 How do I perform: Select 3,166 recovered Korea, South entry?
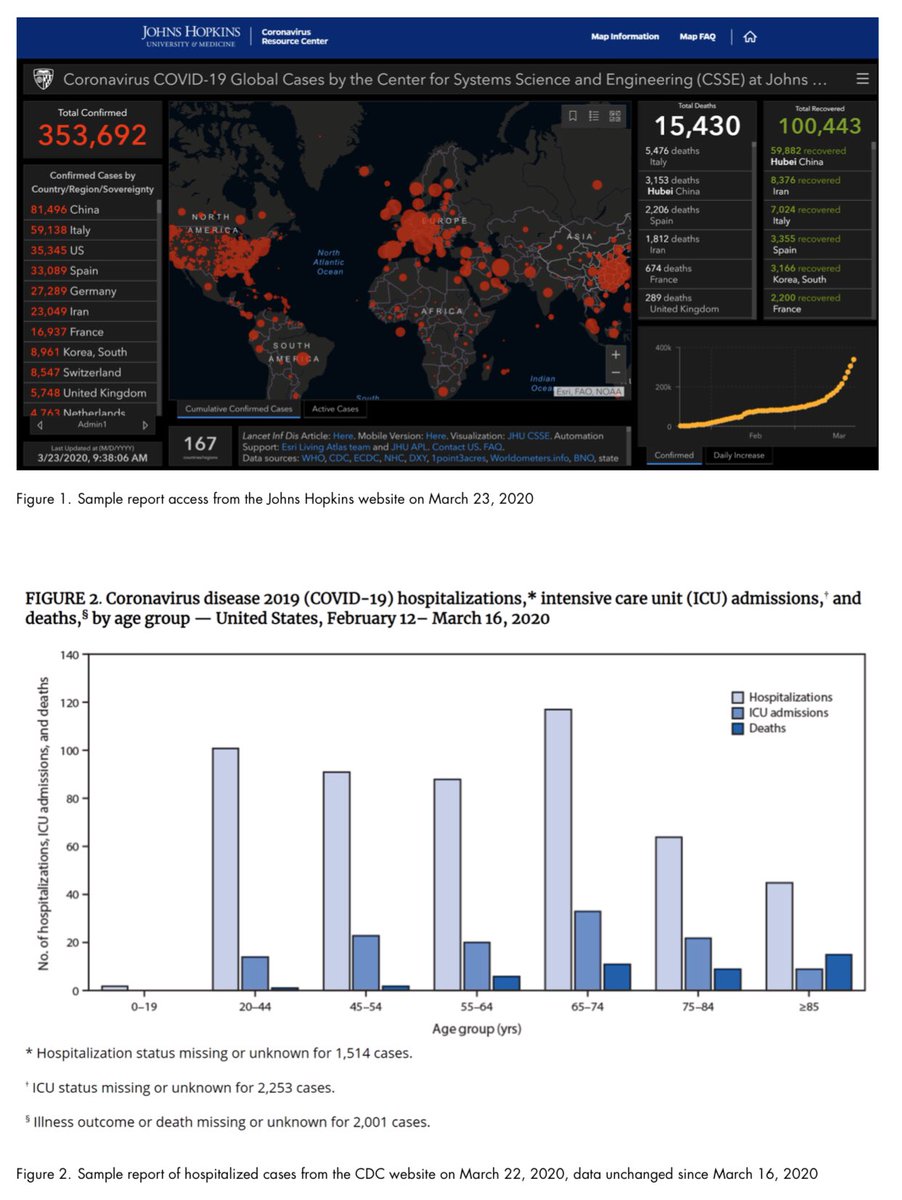(x=818, y=274)
